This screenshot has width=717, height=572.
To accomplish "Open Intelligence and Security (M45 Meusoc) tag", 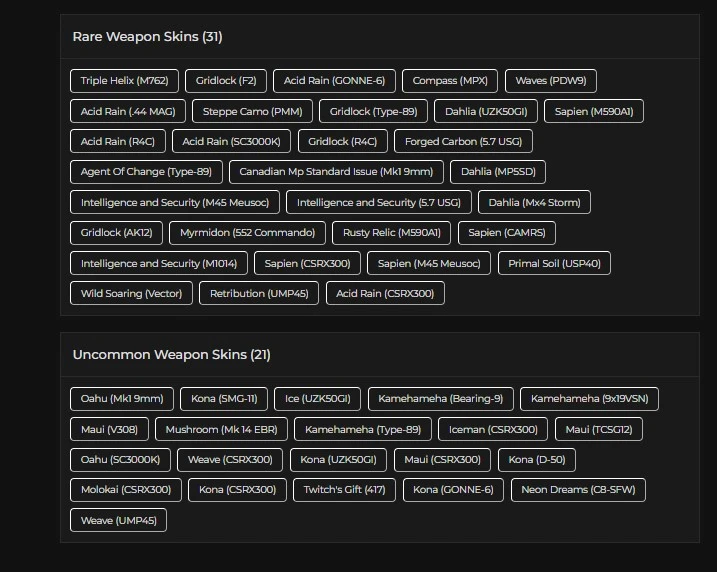I will coord(175,202).
